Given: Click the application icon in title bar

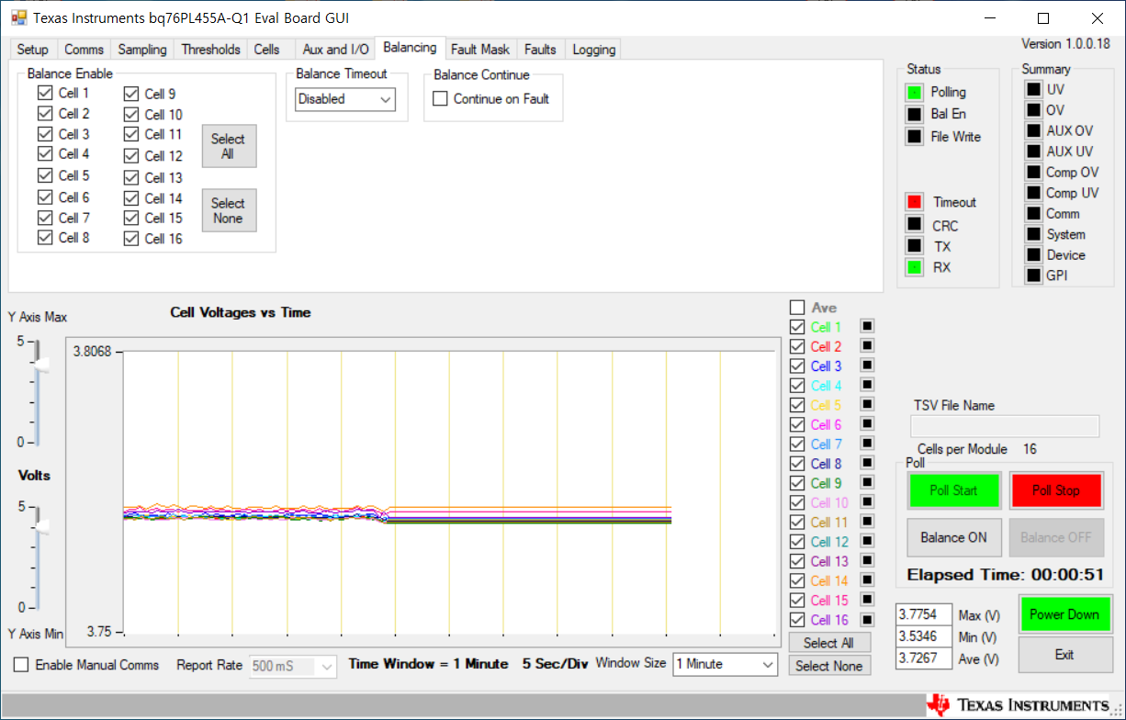Looking at the screenshot, I should [x=19, y=17].
